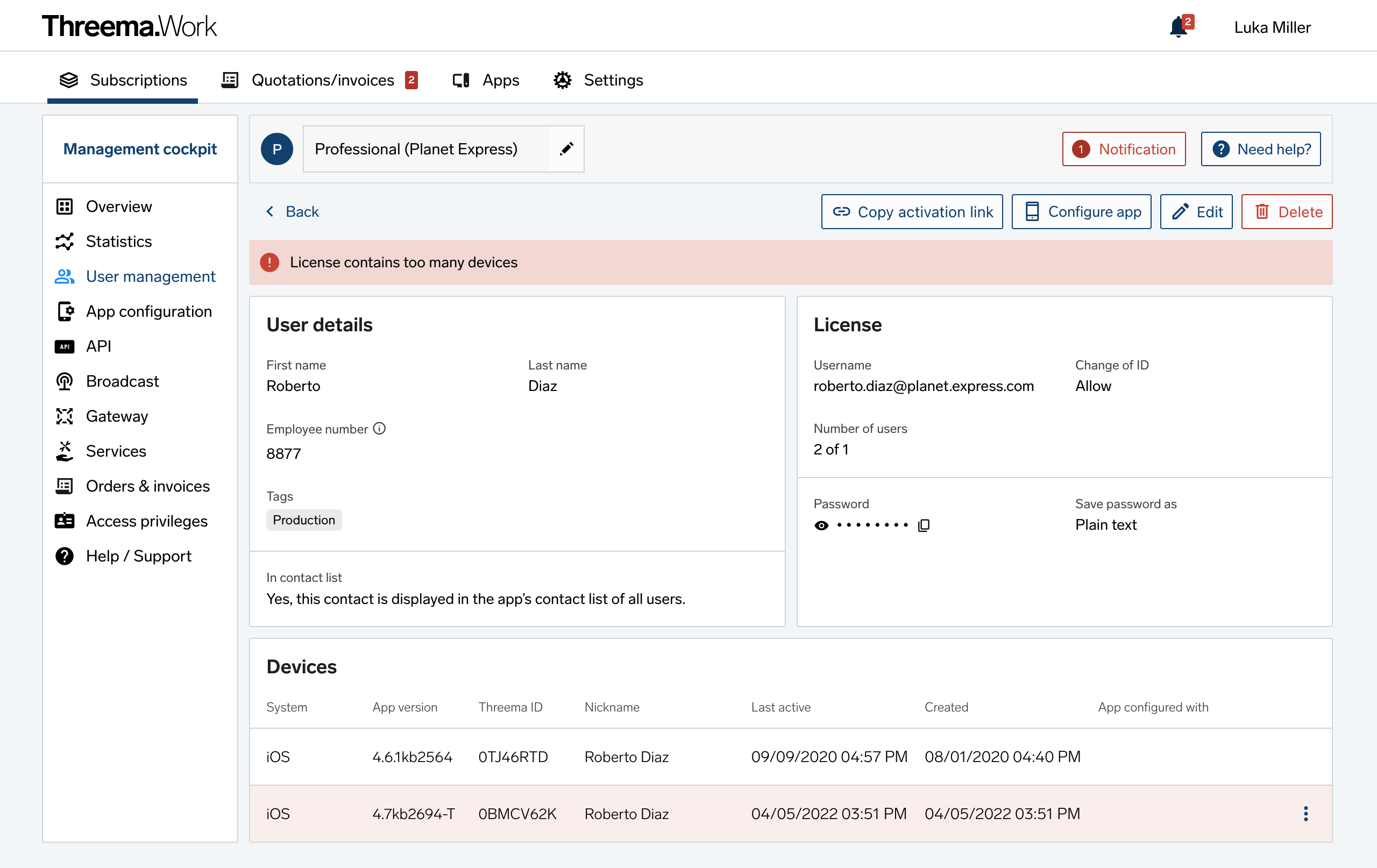Click Threema ID 0TJ46RTD
1377x868 pixels.
point(513,757)
